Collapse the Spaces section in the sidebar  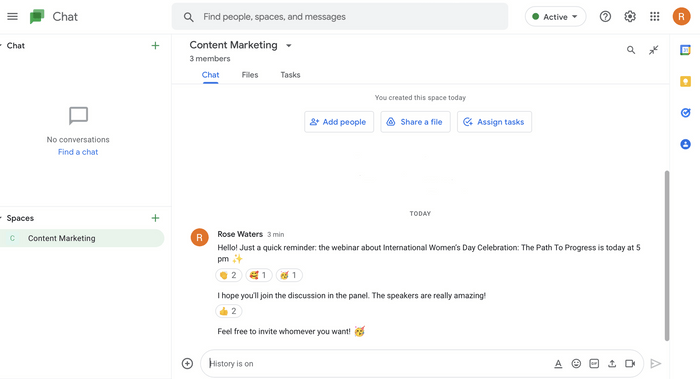[1, 218]
